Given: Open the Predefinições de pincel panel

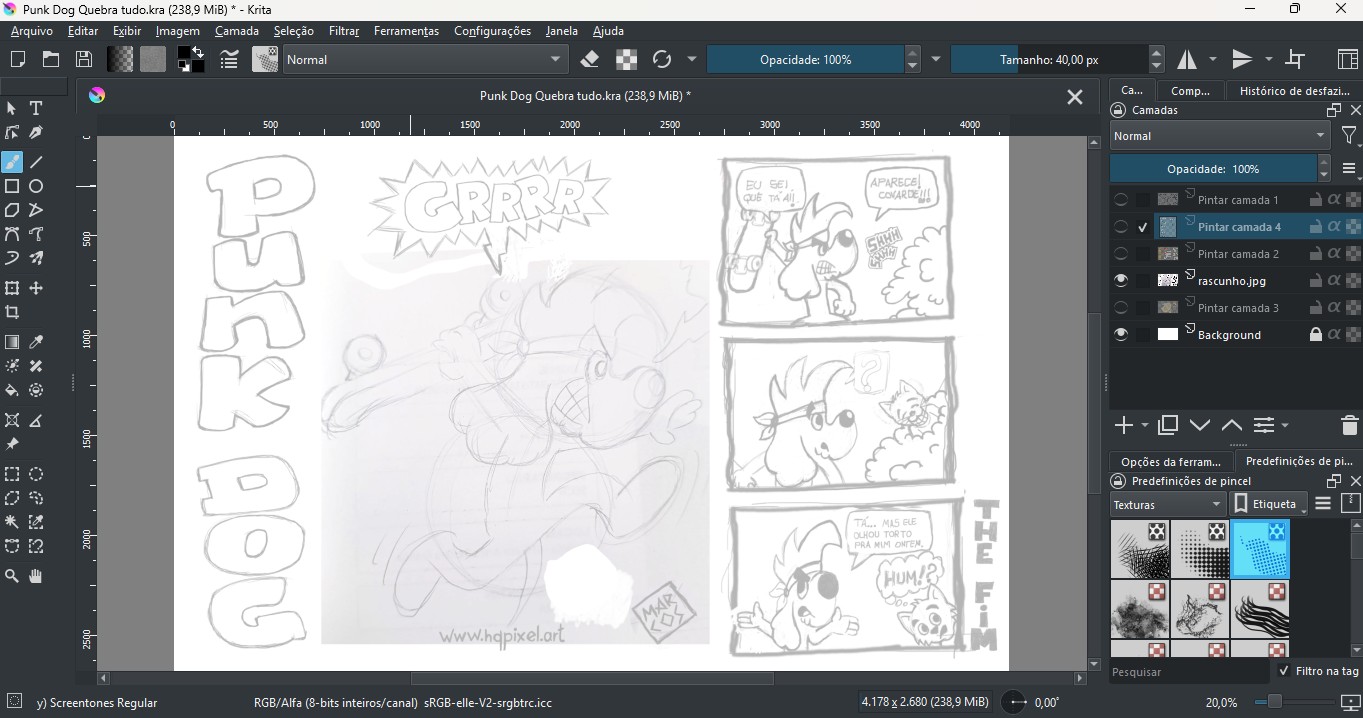Looking at the screenshot, I should click(1298, 461).
